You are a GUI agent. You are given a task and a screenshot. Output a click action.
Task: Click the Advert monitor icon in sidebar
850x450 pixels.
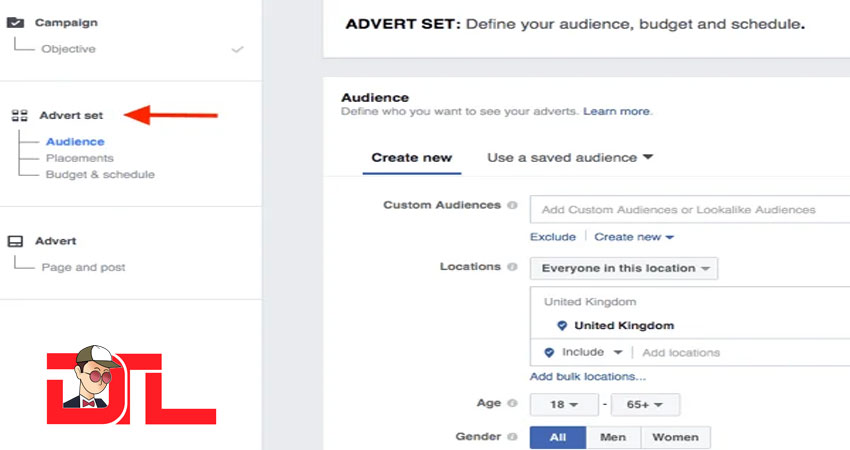pos(16,241)
